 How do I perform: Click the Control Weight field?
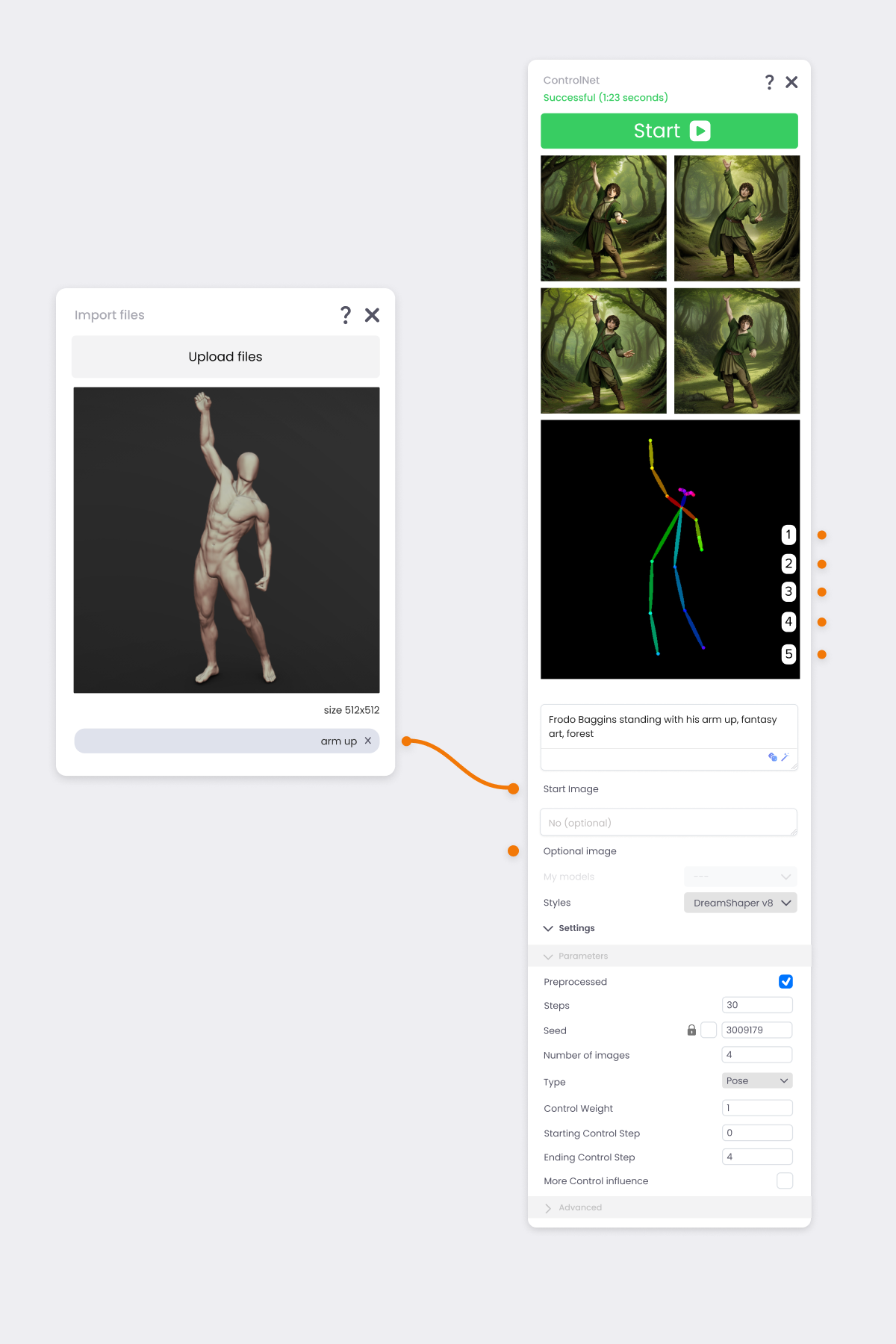757,1108
